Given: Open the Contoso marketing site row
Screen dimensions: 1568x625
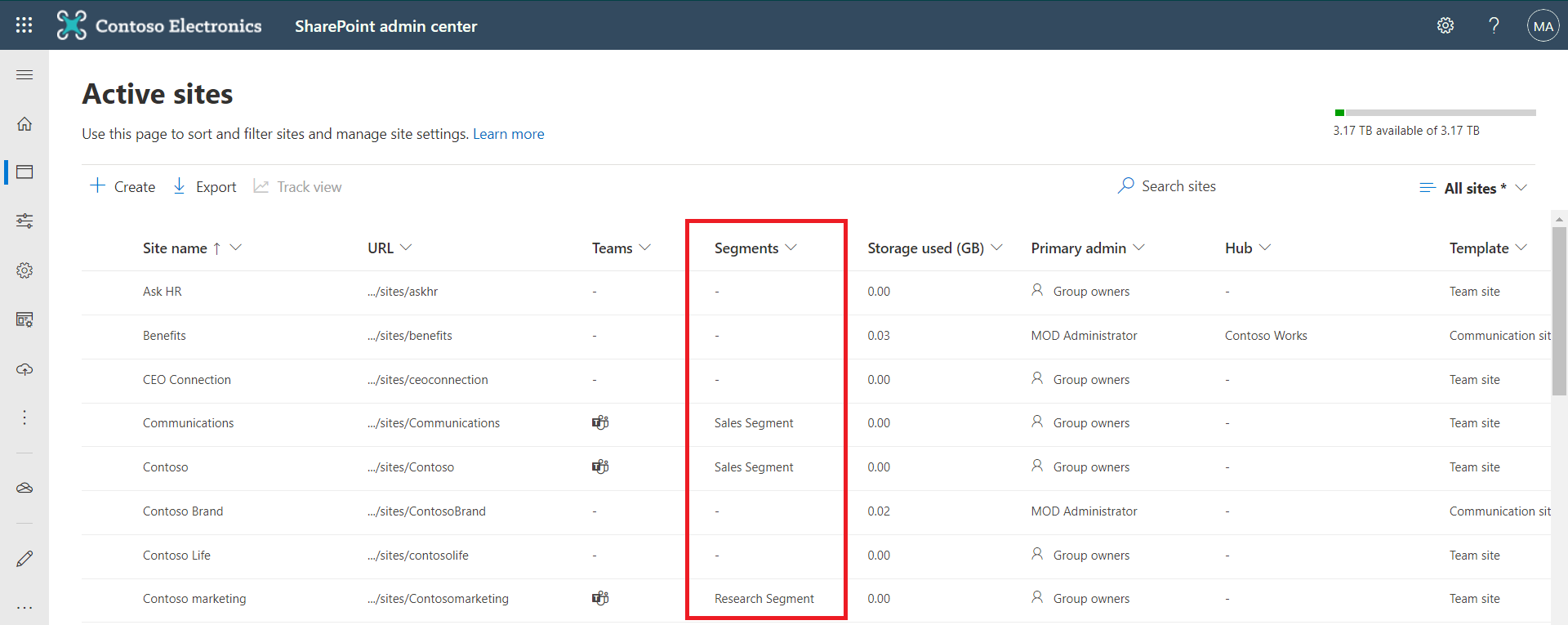Looking at the screenshot, I should 194,599.
